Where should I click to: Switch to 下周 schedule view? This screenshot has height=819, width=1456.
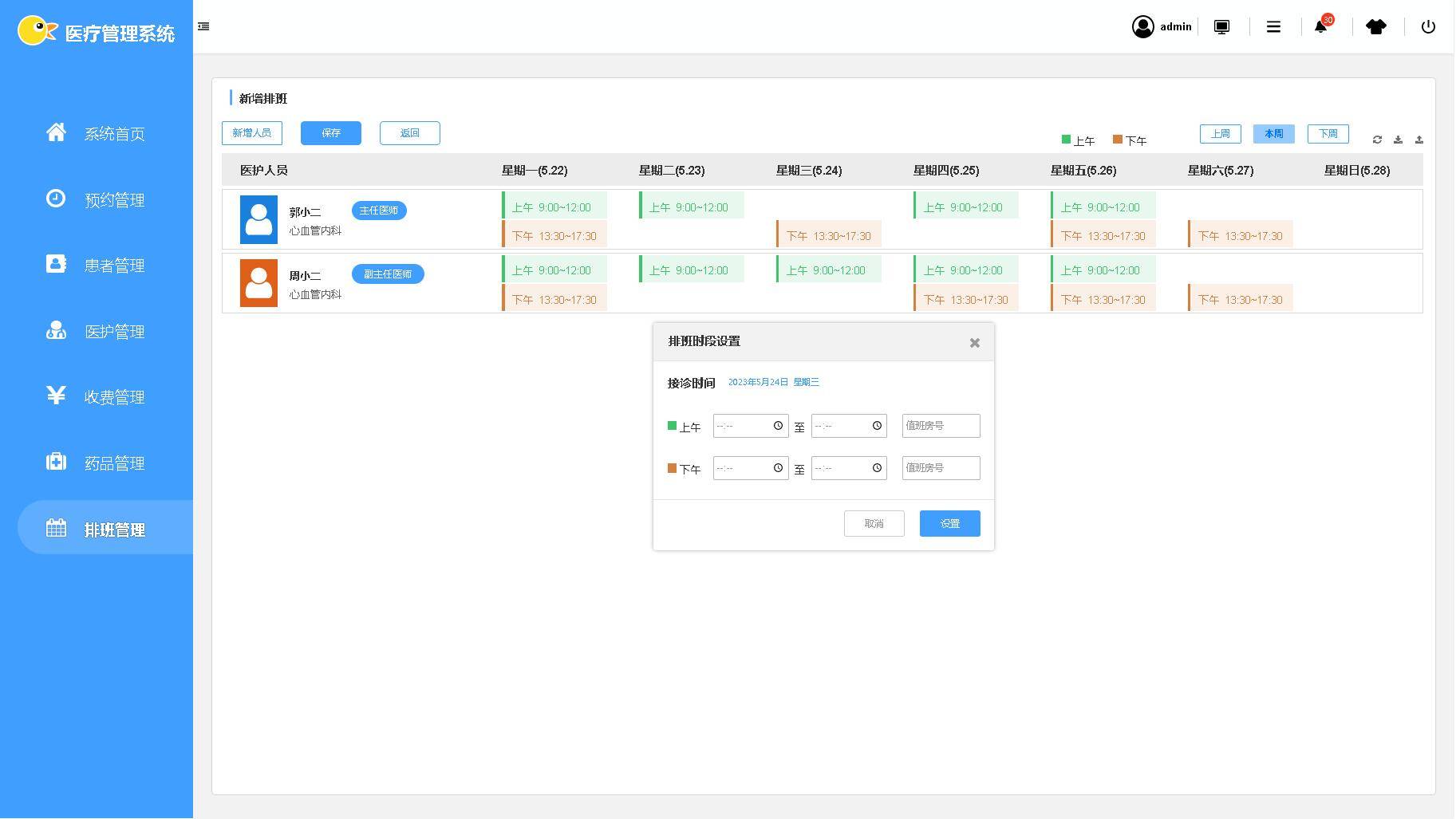tap(1328, 134)
